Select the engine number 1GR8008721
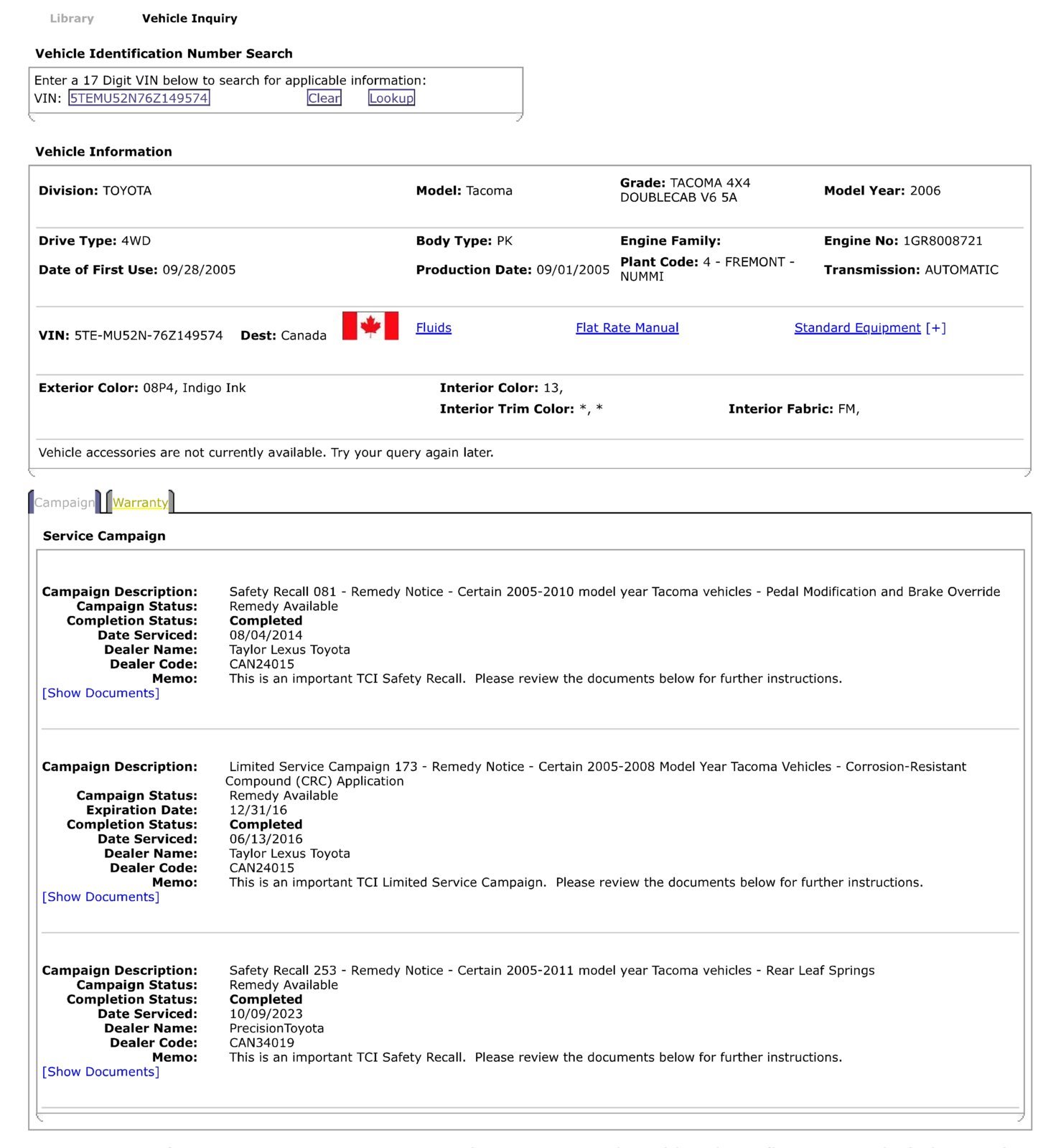This screenshot has height=1148, width=1038. point(943,241)
